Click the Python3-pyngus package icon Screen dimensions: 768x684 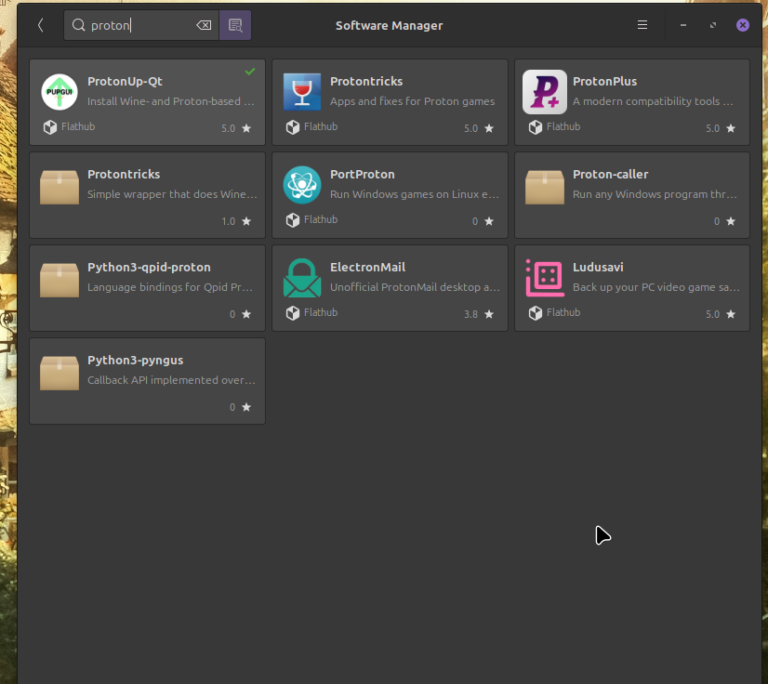pos(59,373)
